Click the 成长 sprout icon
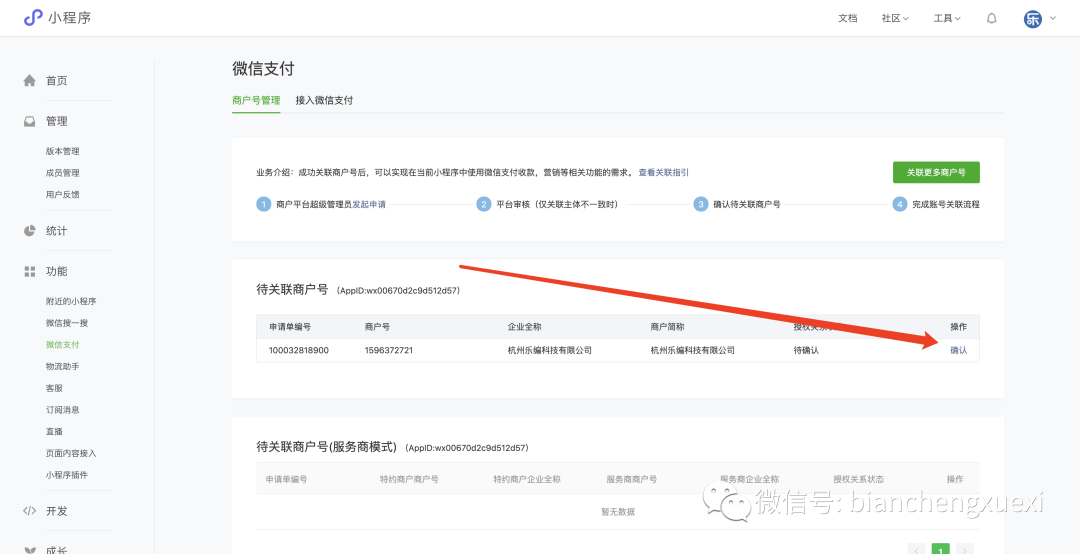 point(29,550)
